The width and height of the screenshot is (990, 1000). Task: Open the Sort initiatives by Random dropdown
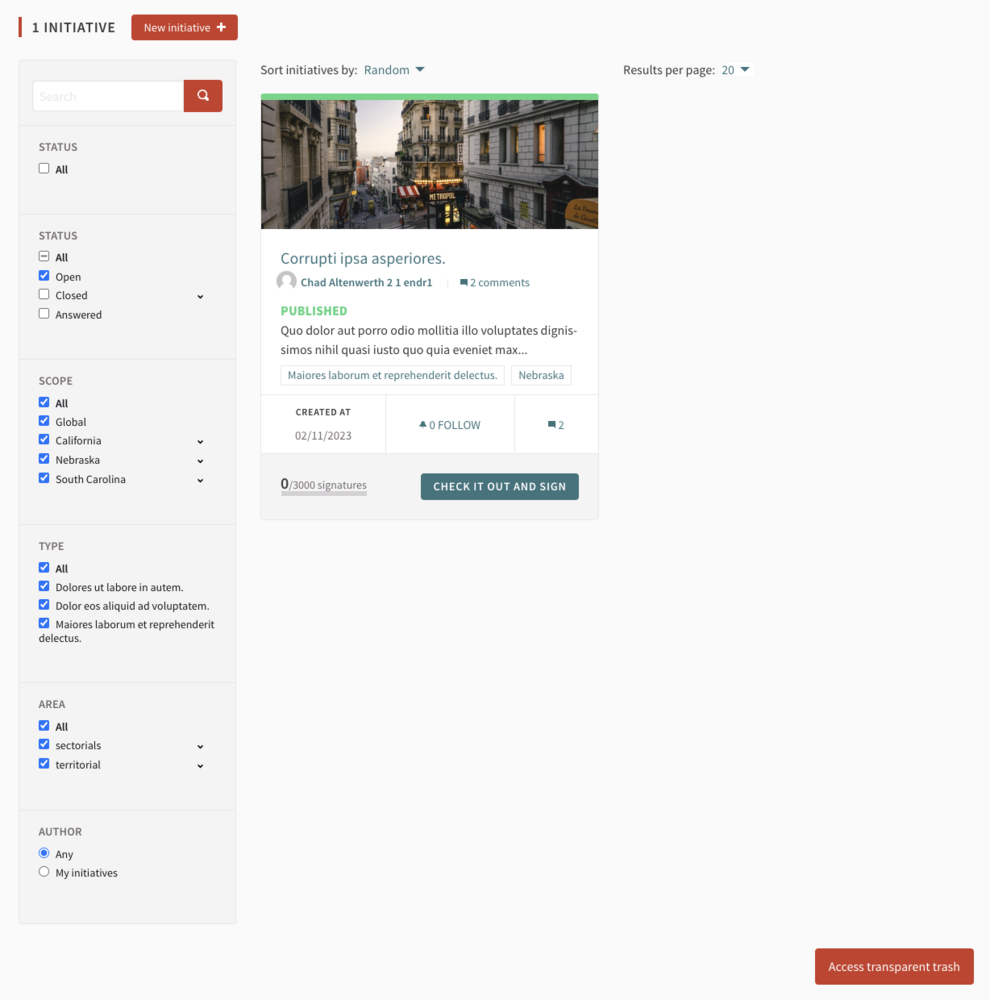(x=394, y=70)
